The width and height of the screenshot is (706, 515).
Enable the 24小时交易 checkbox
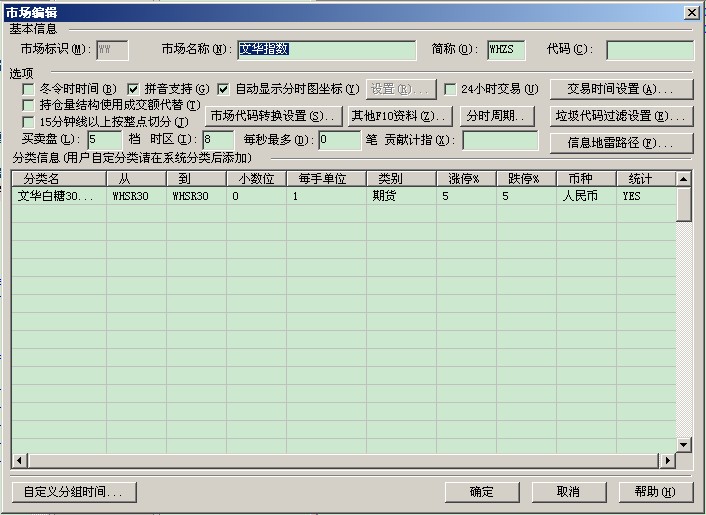450,89
